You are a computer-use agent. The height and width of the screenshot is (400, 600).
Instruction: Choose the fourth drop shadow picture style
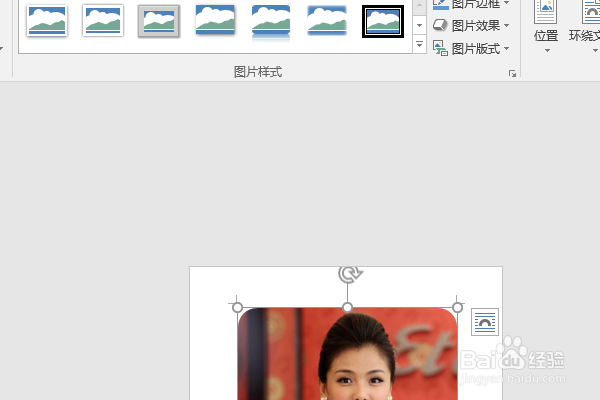point(215,21)
